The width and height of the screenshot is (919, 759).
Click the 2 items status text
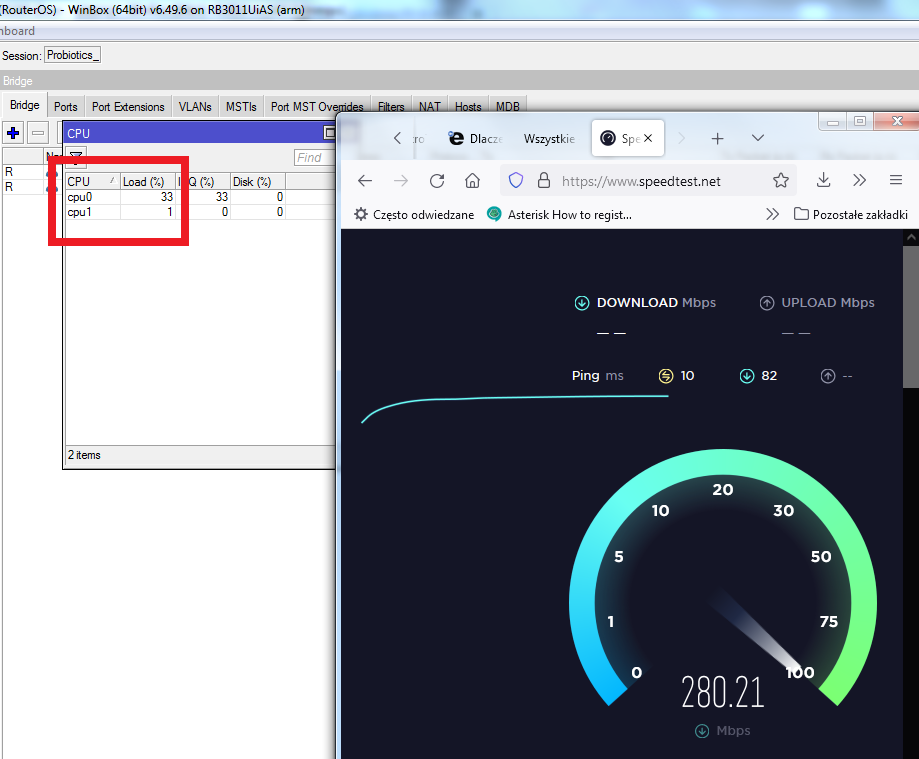84,455
